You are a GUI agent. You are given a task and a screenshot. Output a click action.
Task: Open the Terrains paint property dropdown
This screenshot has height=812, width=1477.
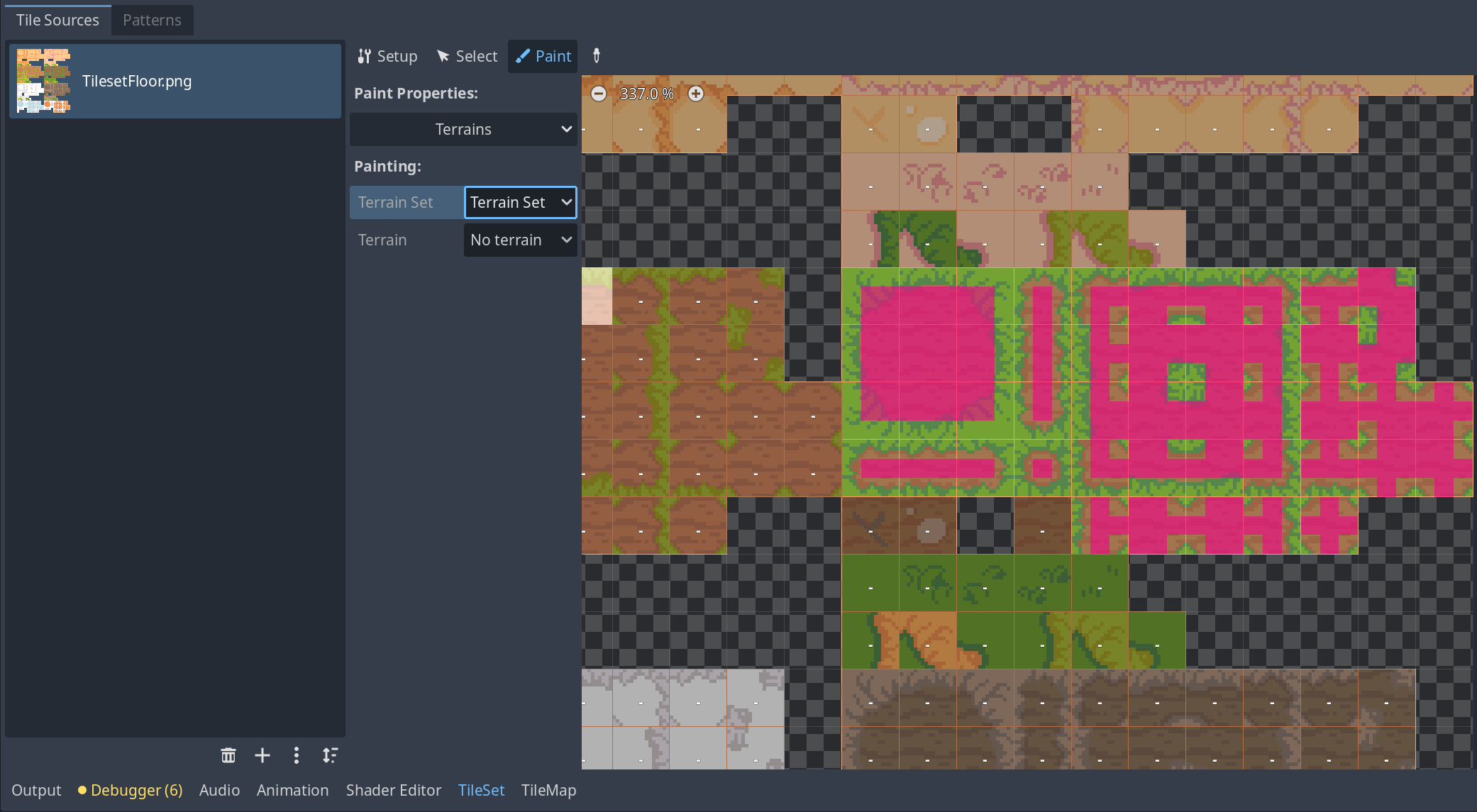click(463, 129)
